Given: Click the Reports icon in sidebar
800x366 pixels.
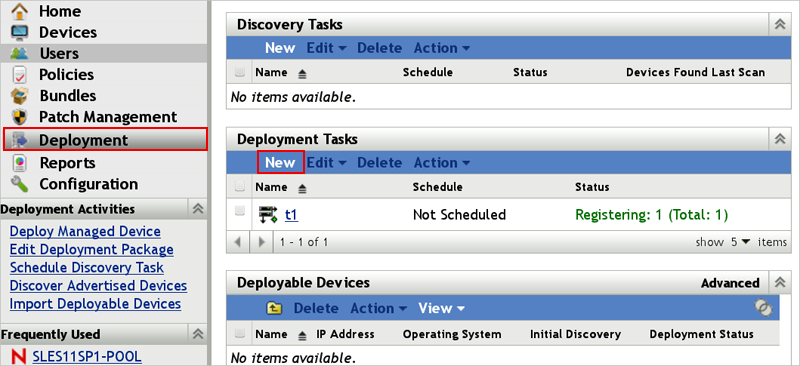Looking at the screenshot, I should pyautogui.click(x=19, y=163).
